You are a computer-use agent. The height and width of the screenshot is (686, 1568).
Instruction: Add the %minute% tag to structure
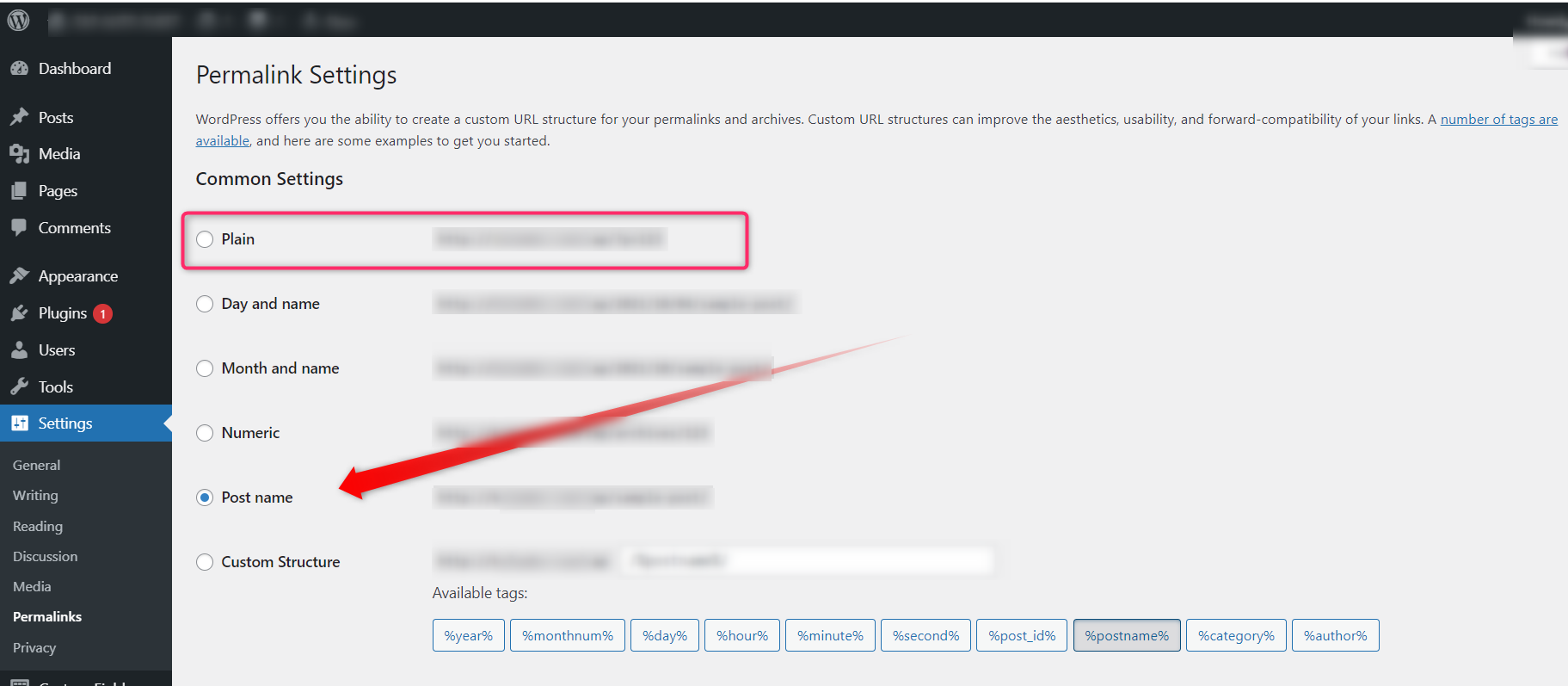830,635
